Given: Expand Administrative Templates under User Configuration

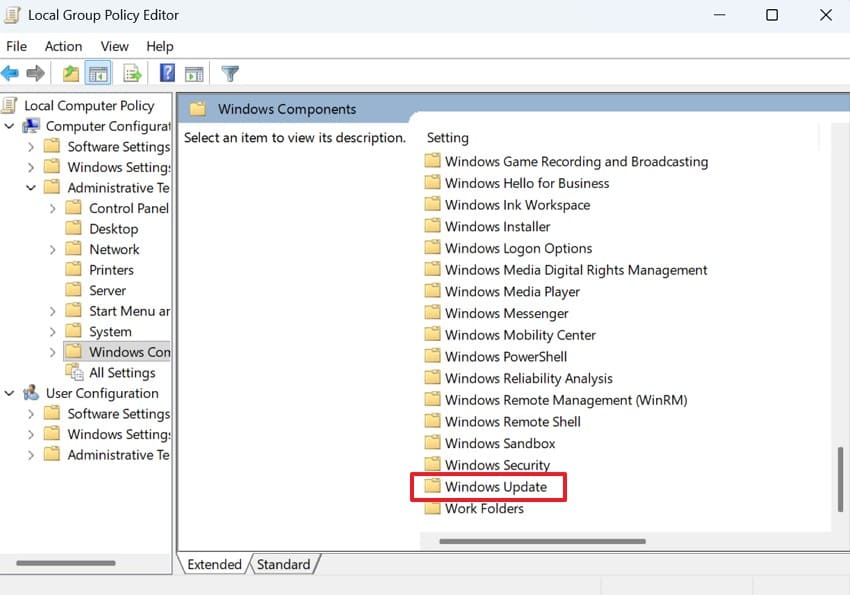Looking at the screenshot, I should coord(31,455).
